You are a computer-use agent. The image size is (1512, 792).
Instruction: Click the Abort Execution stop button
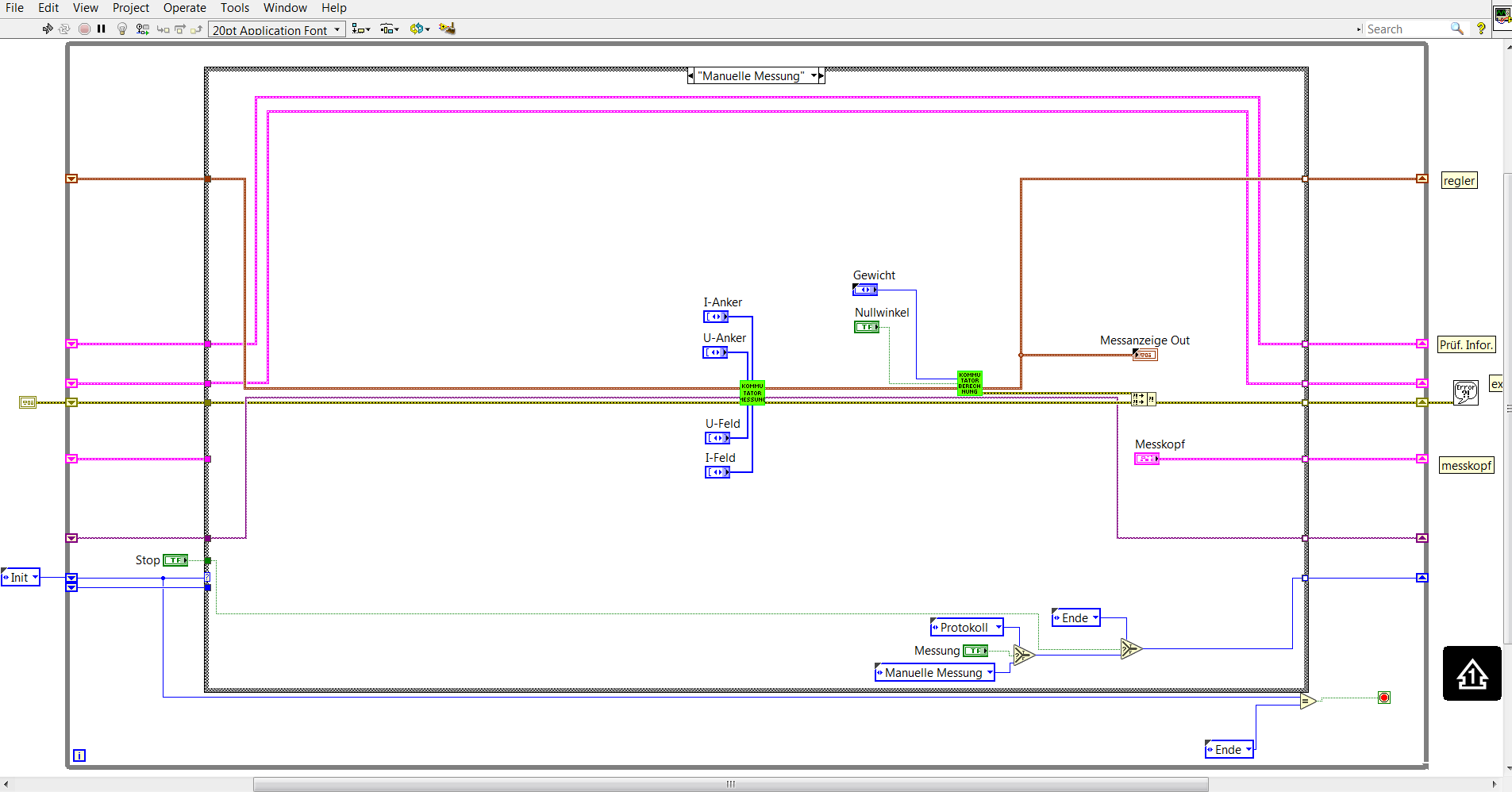pos(85,29)
